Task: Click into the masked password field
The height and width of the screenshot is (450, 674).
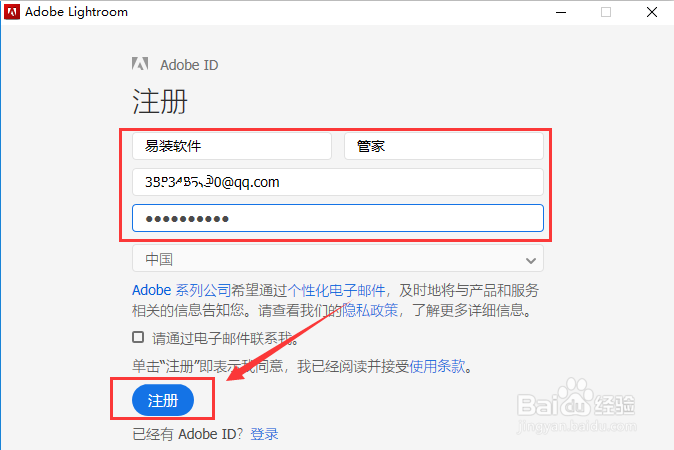Action: point(338,218)
